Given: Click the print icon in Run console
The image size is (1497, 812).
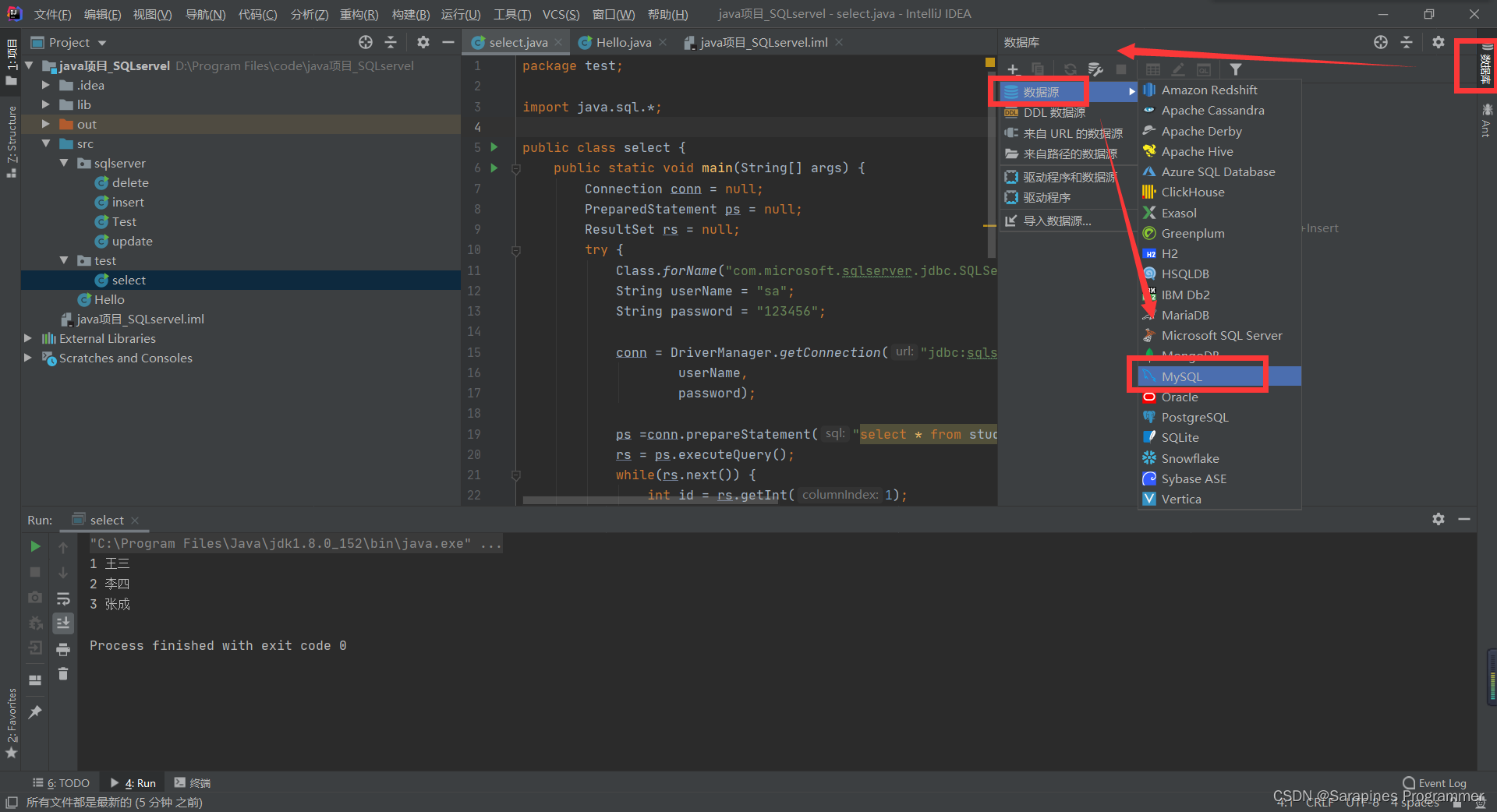Looking at the screenshot, I should 63,648.
